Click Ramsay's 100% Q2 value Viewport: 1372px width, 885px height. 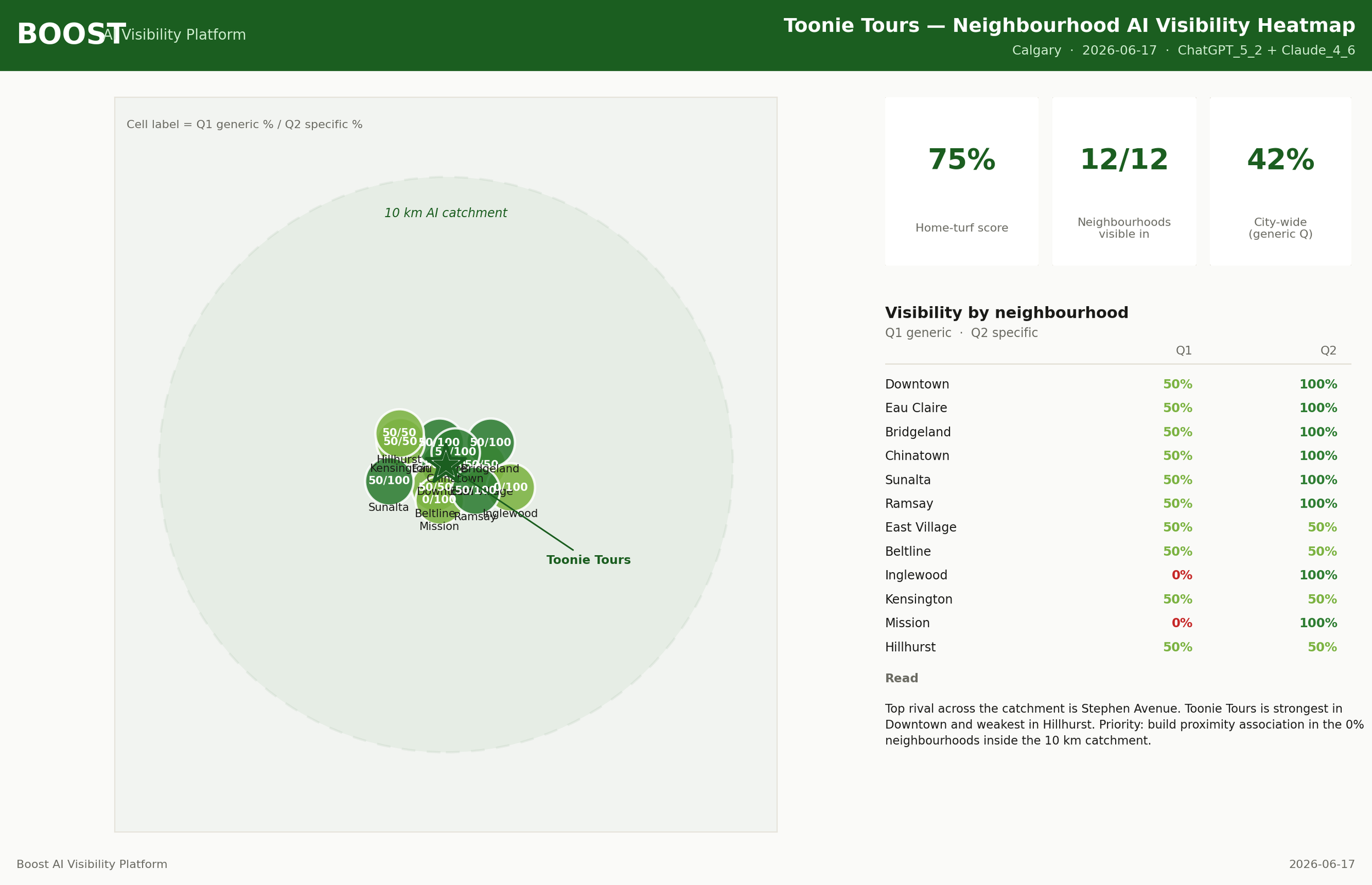pyautogui.click(x=1318, y=504)
